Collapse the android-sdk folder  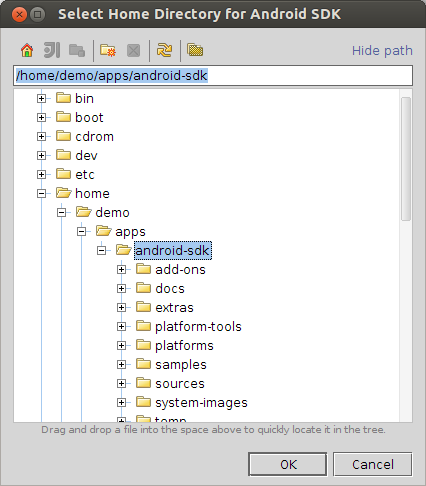tap(101, 250)
